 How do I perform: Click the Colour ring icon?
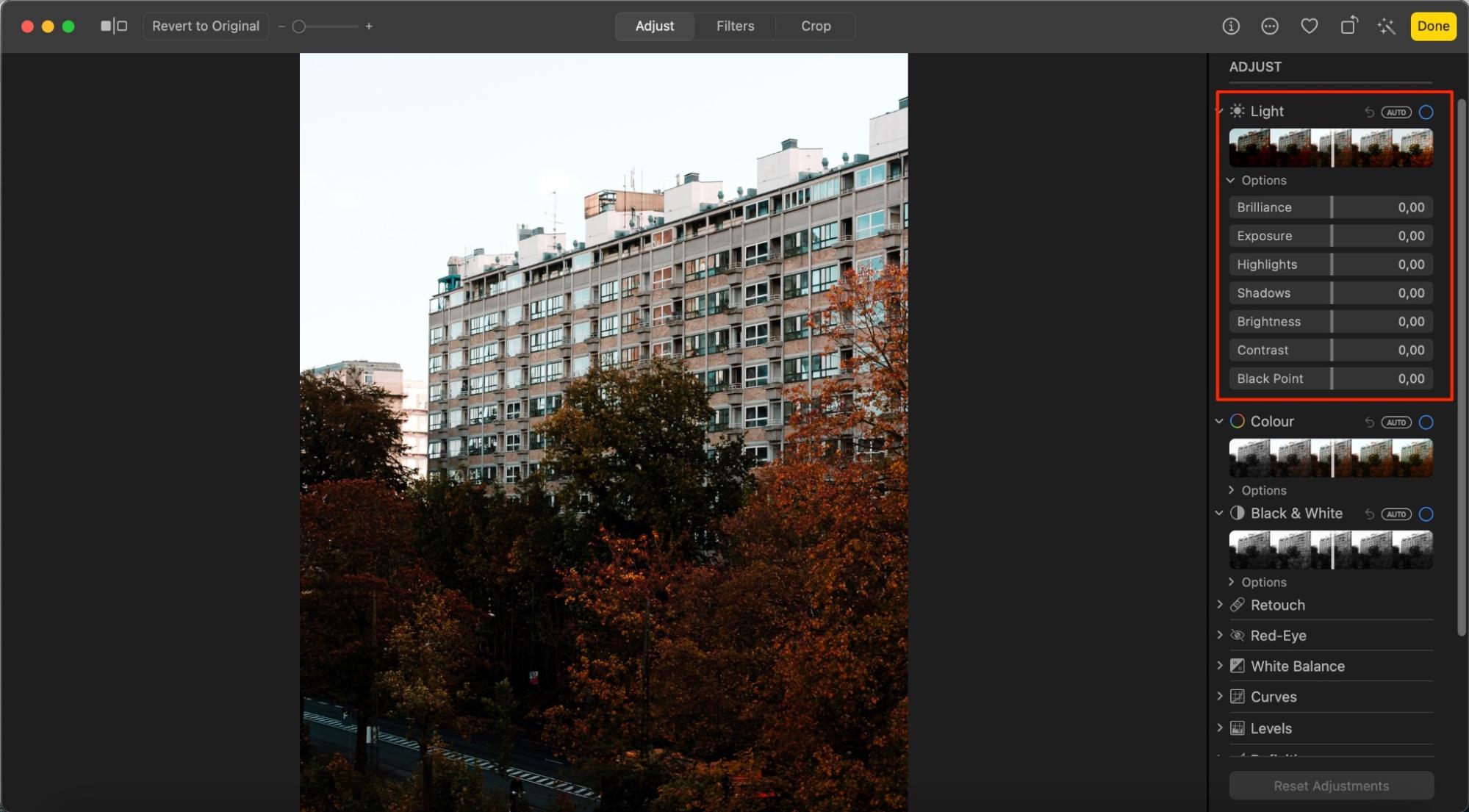pyautogui.click(x=1238, y=421)
